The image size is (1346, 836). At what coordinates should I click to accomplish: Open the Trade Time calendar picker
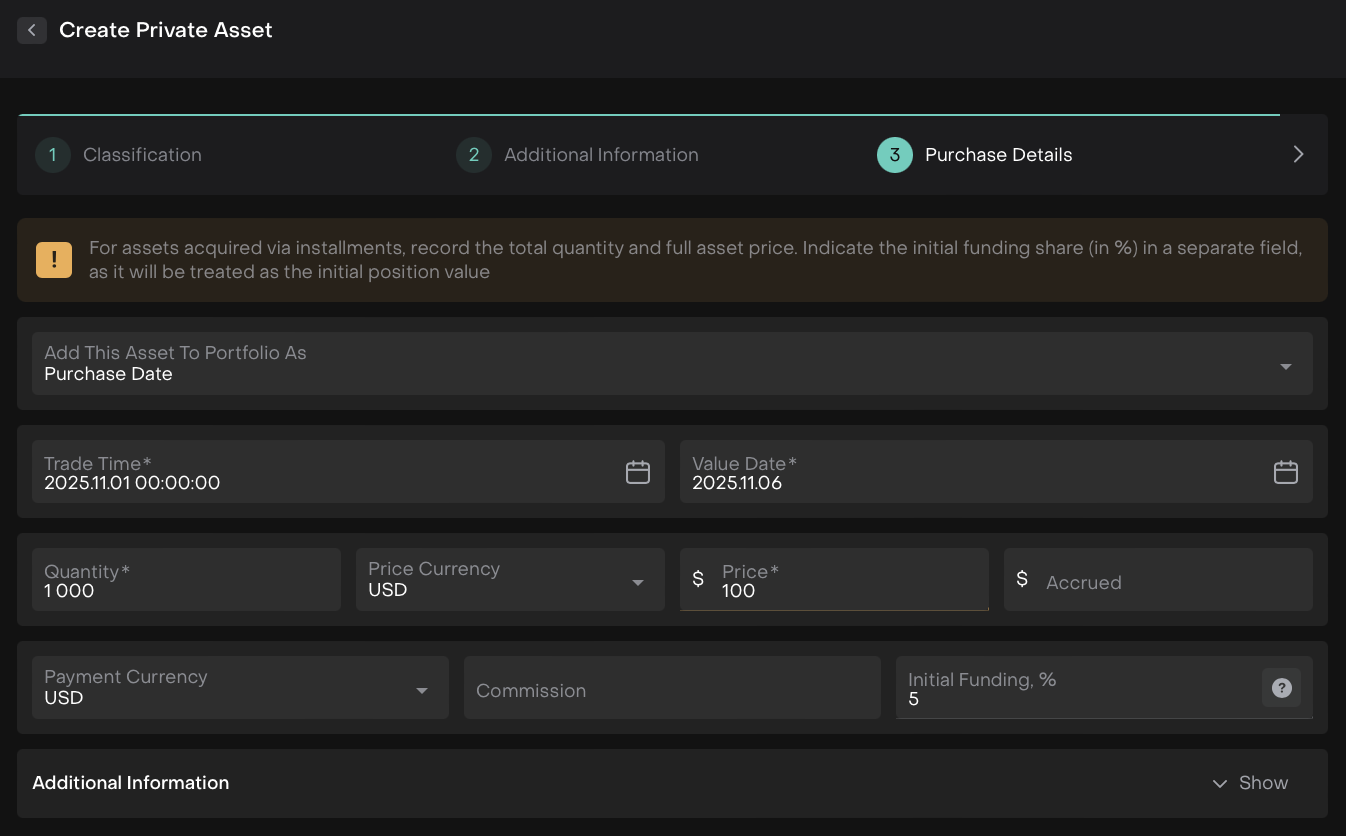[637, 472]
